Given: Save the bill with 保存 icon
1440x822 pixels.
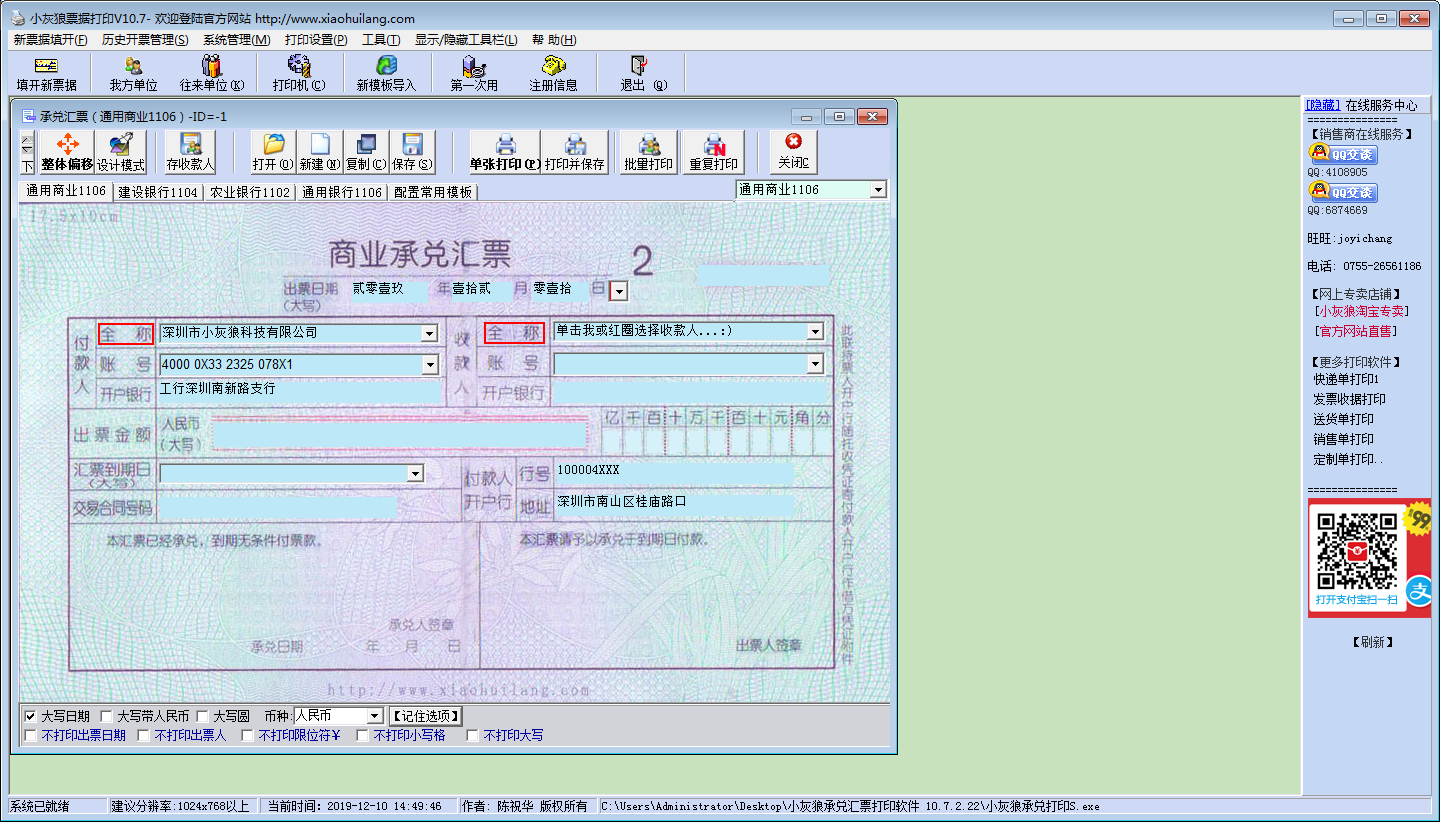Looking at the screenshot, I should (x=411, y=152).
